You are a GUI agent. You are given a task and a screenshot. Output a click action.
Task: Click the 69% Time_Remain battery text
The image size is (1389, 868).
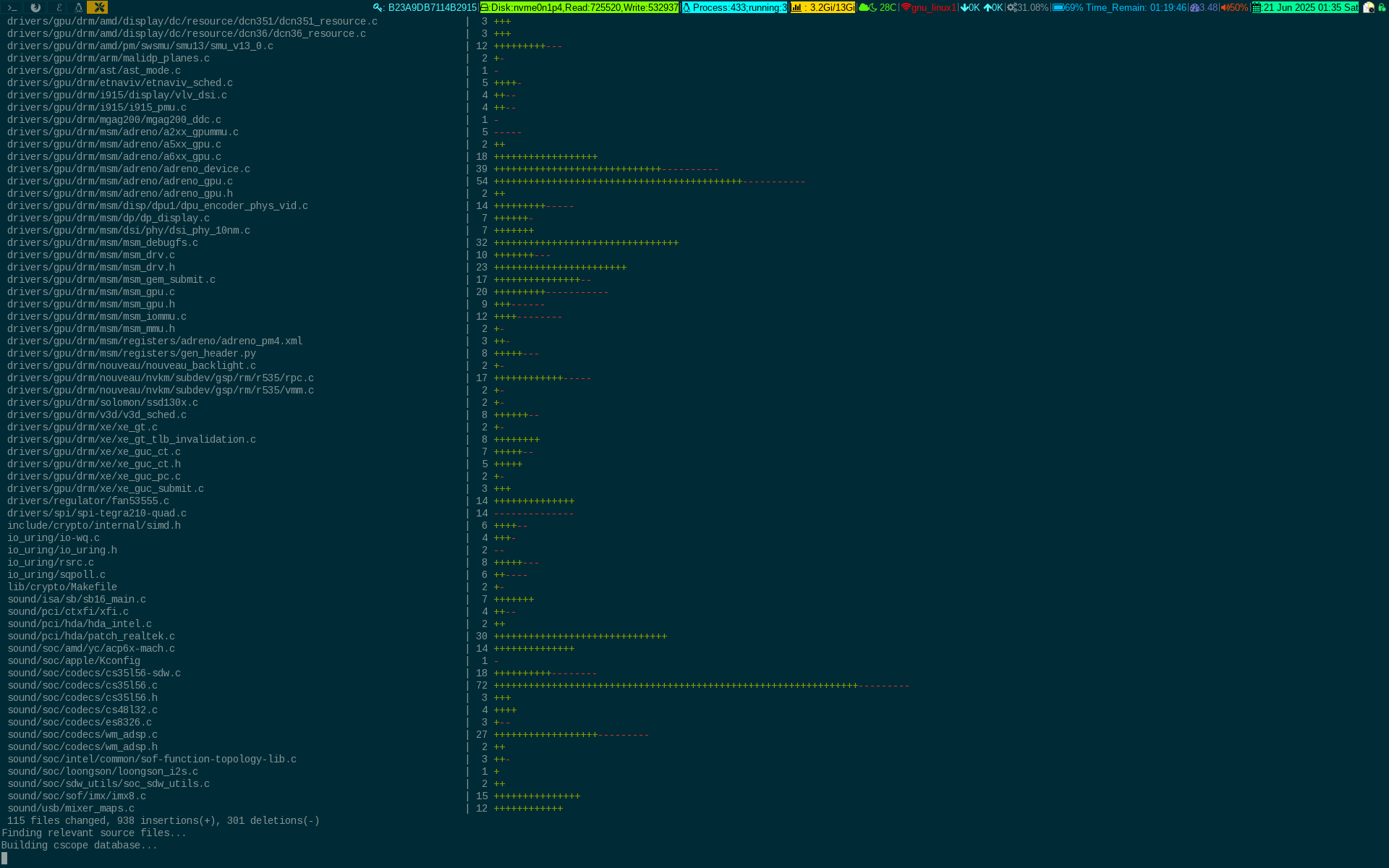pyautogui.click(x=1126, y=7)
